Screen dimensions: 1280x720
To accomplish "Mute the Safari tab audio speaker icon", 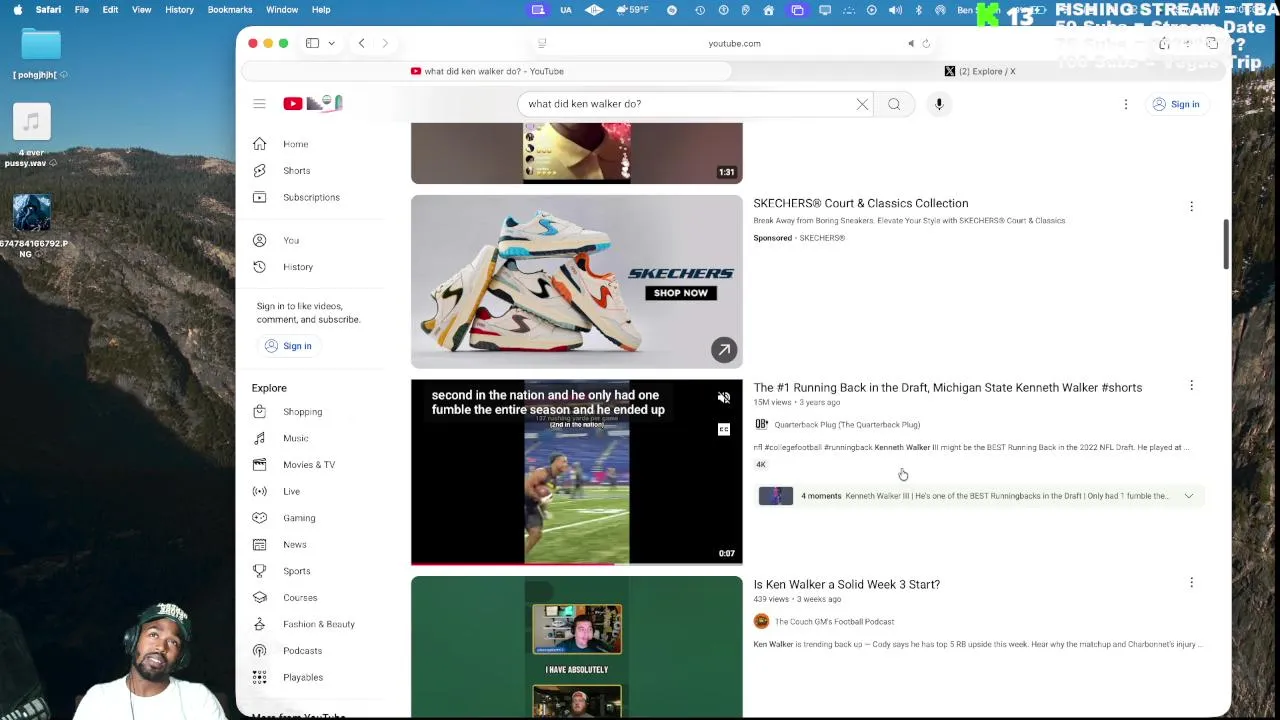I will (911, 43).
